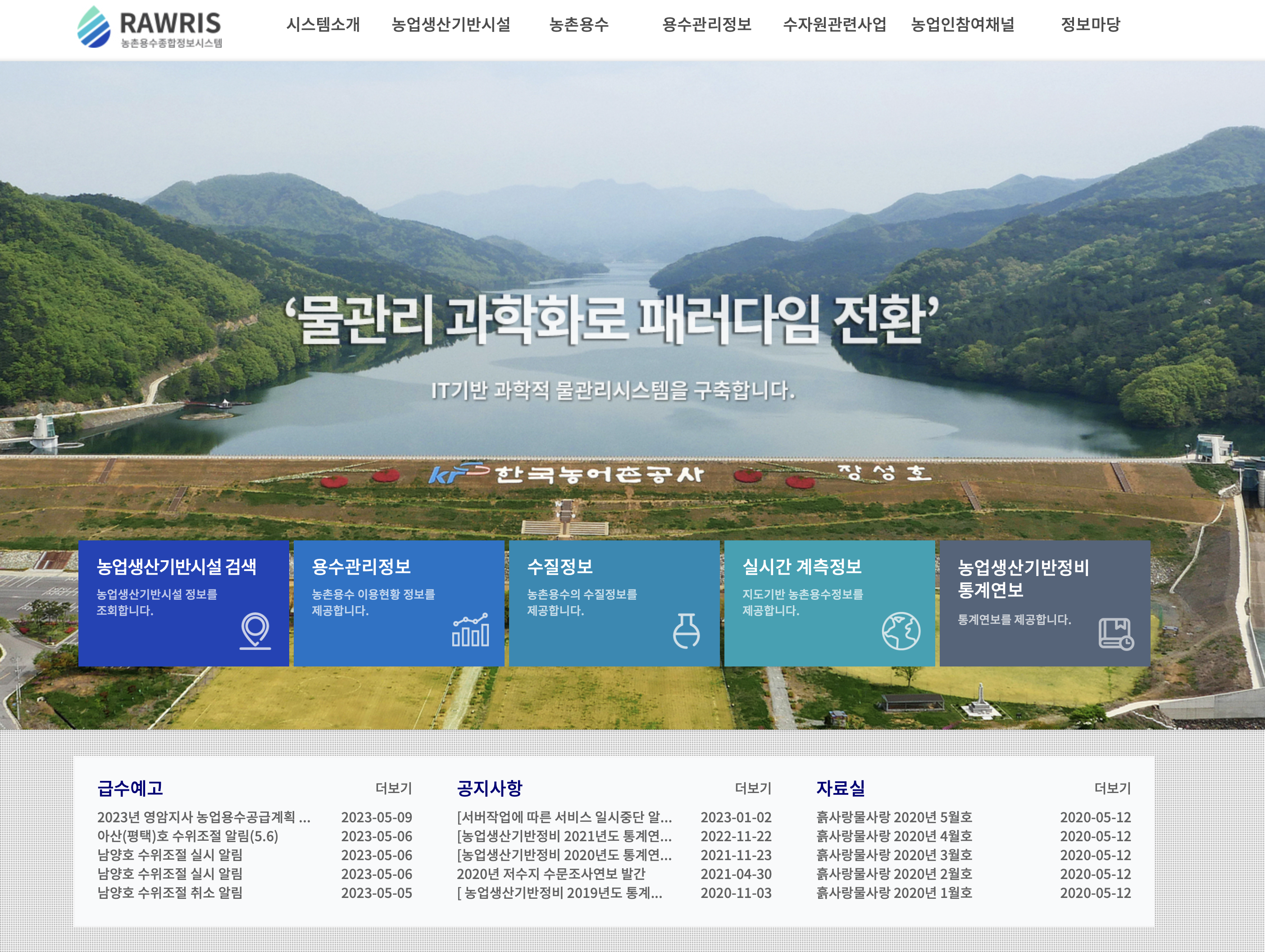Viewport: 1265px width, 952px height.
Task: Expand the 정보마당 menu
Action: (x=1090, y=25)
